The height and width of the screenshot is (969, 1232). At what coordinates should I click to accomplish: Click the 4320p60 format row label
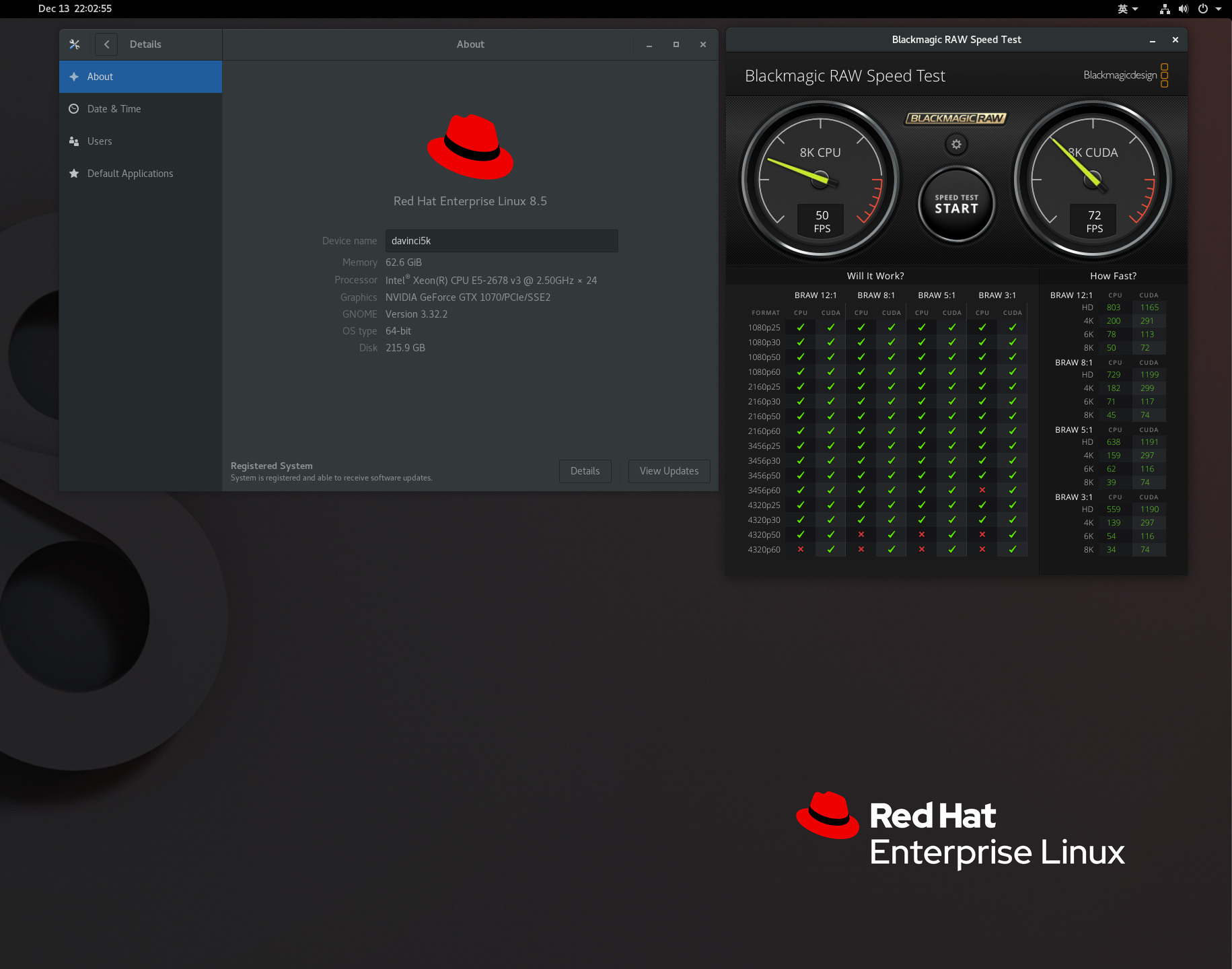click(764, 550)
